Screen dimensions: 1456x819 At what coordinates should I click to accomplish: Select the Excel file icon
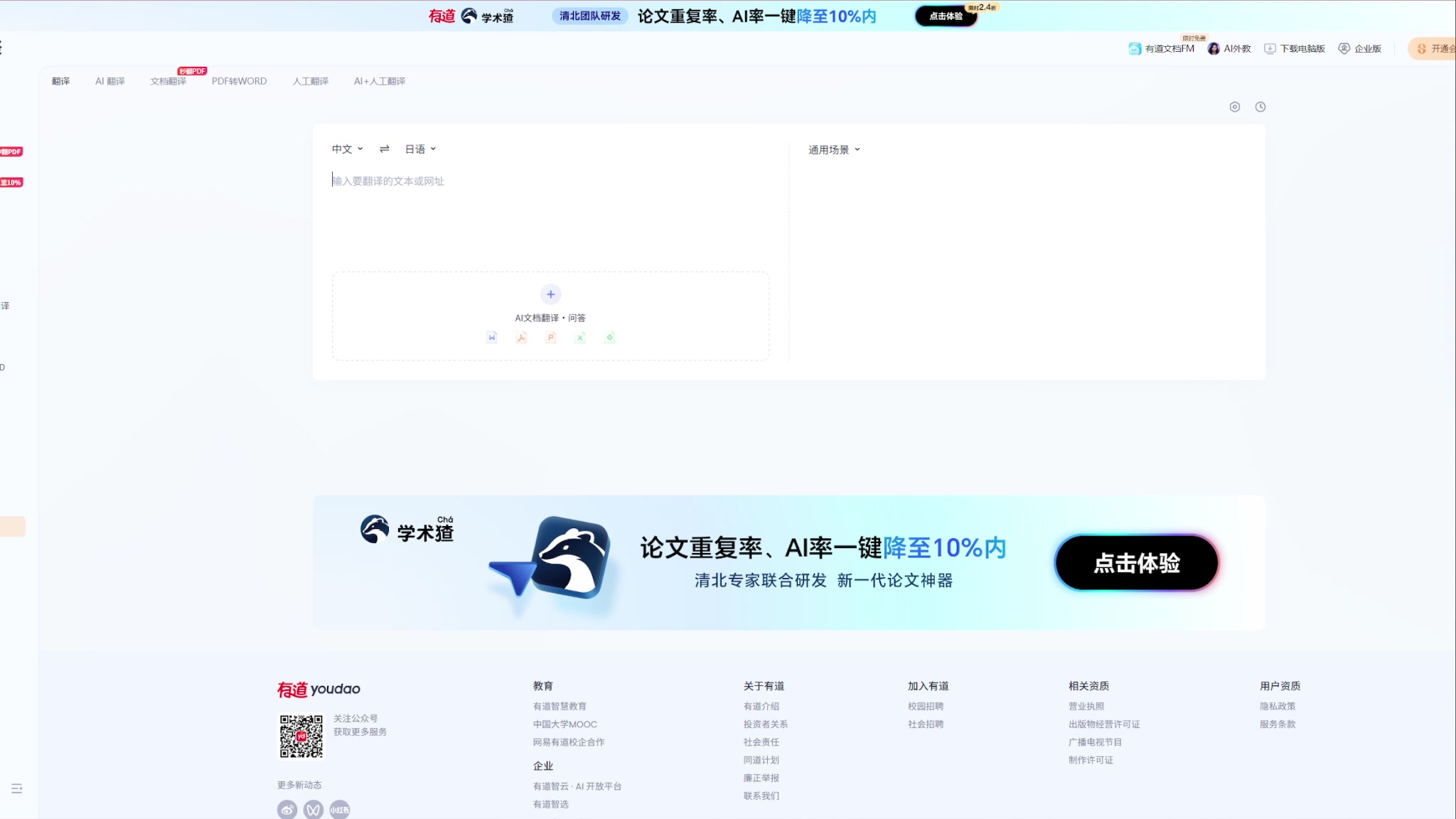(580, 337)
